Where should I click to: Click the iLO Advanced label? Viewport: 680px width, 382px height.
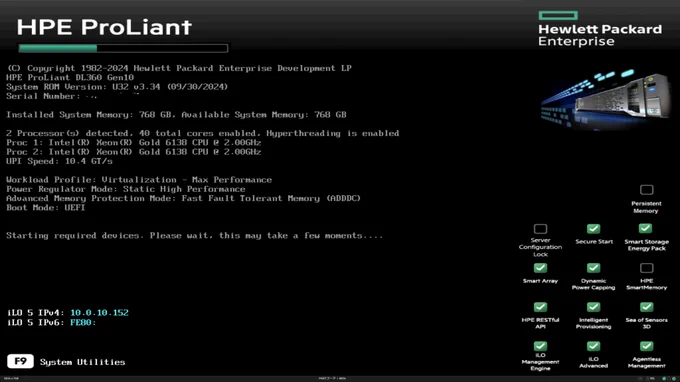[x=593, y=362]
